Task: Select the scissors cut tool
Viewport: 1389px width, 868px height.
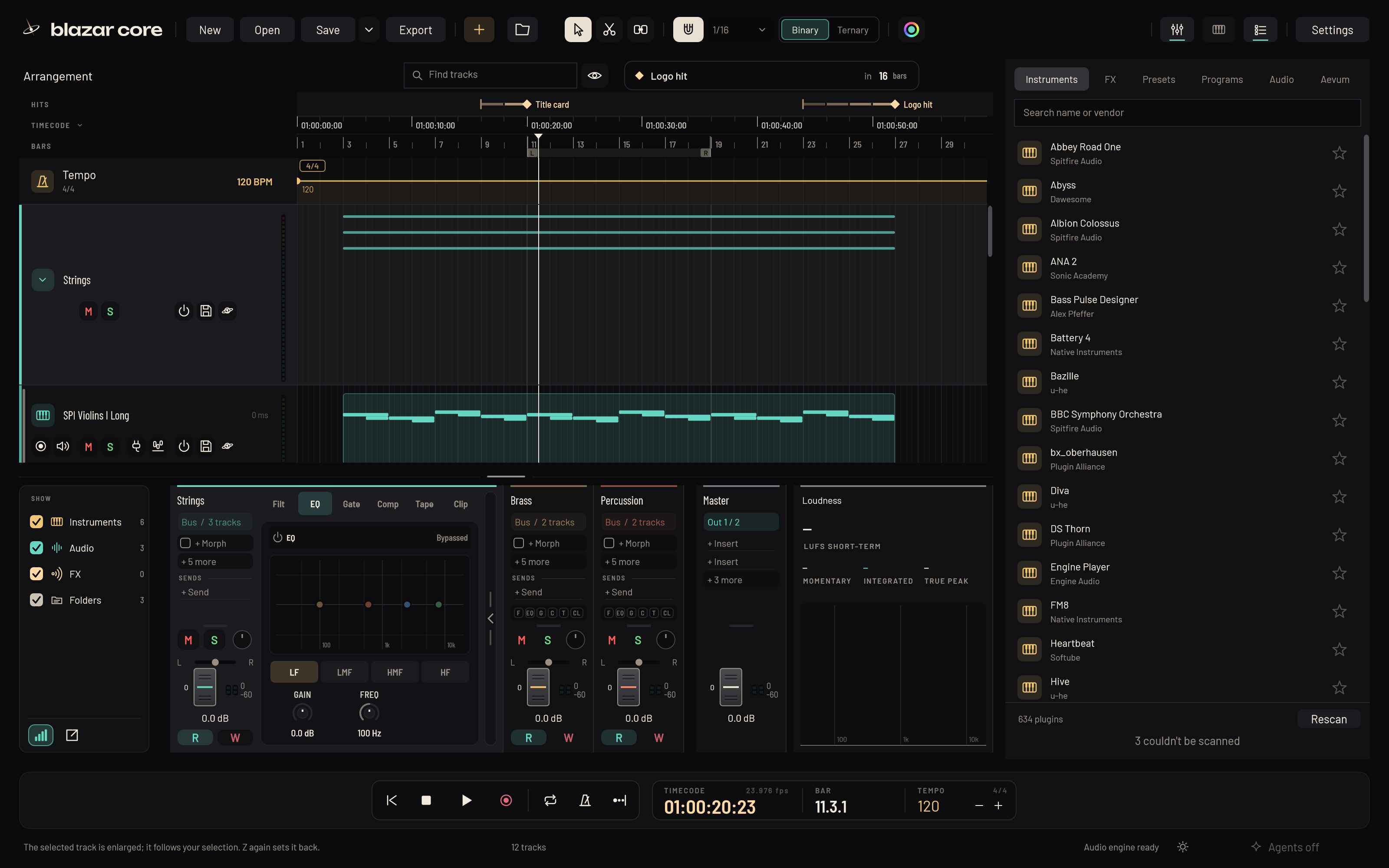Action: (x=609, y=30)
